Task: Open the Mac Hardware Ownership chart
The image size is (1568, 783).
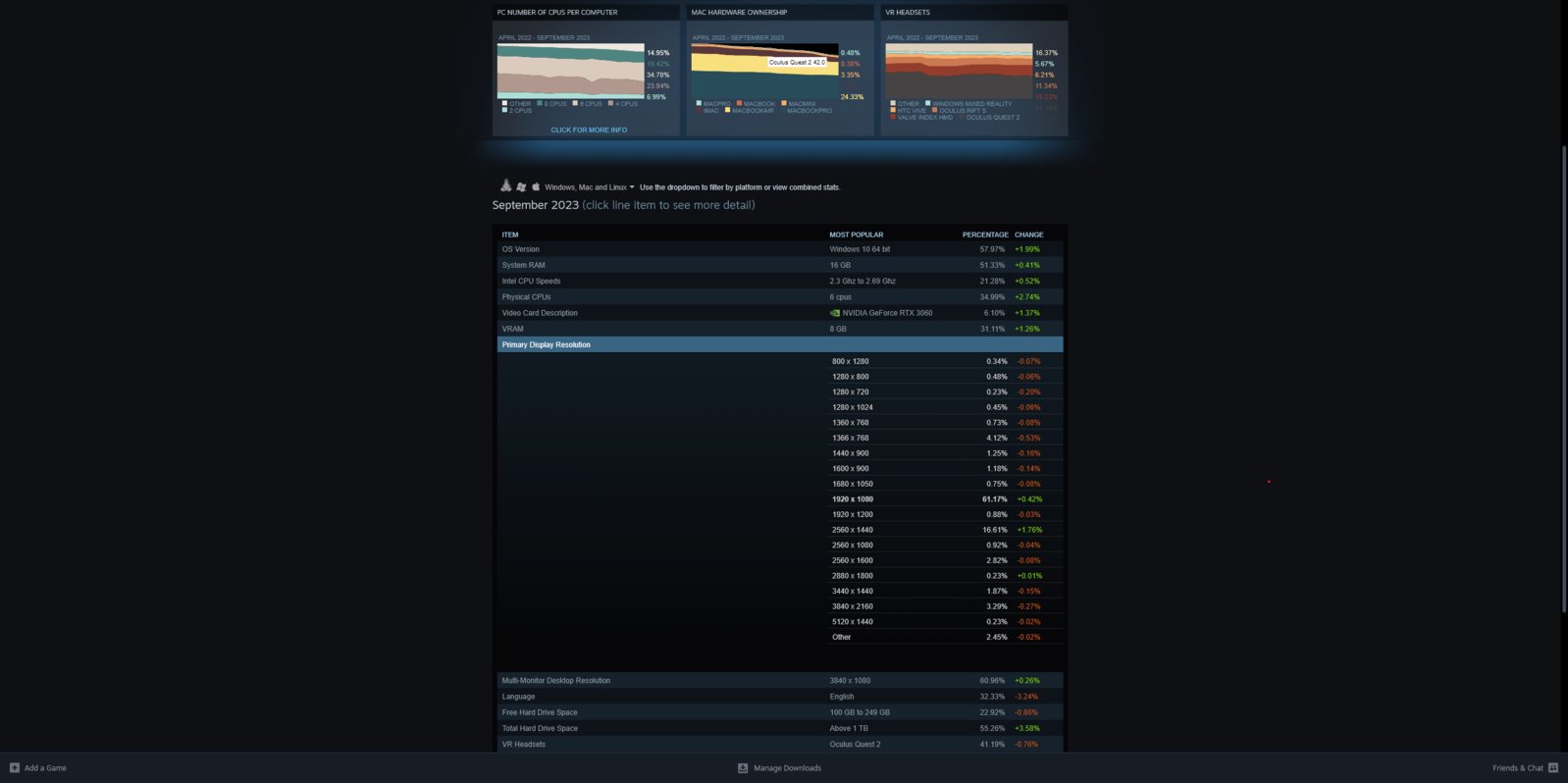Action: point(780,70)
